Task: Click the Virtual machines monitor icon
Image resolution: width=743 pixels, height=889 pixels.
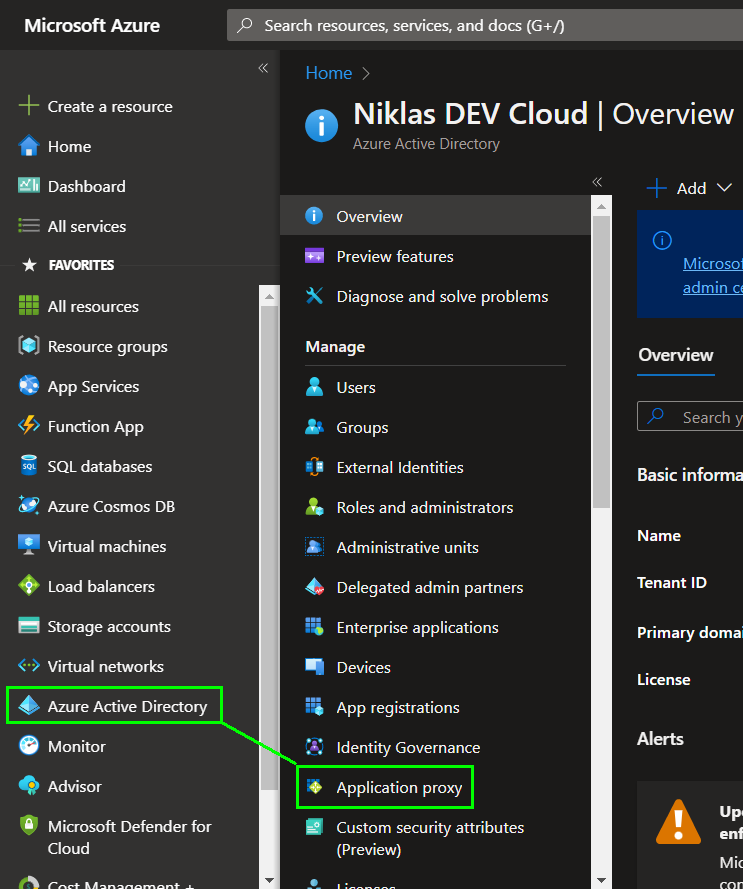Action: click(x=29, y=546)
